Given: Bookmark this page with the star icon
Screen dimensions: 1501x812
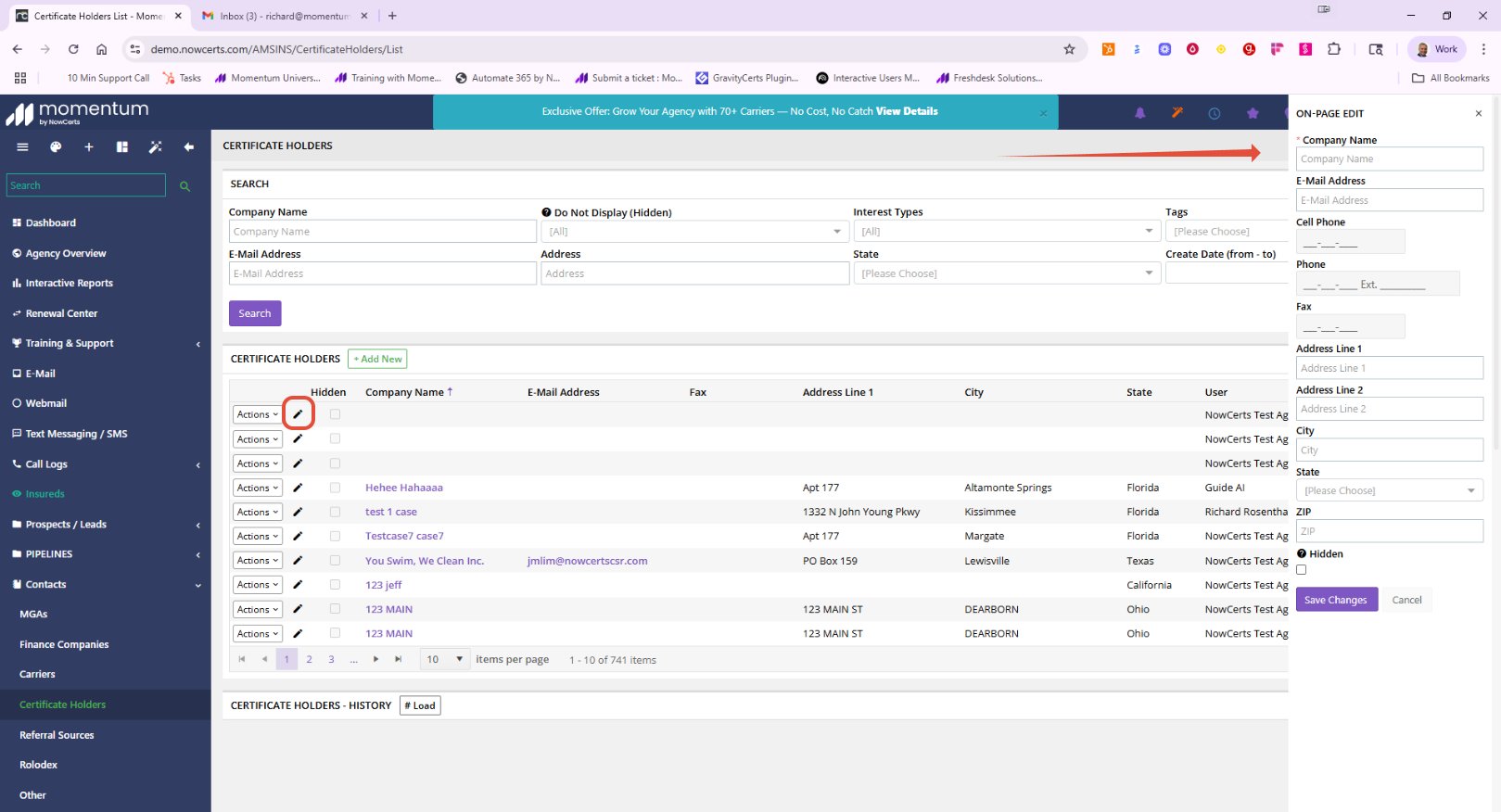Looking at the screenshot, I should (x=1069, y=49).
